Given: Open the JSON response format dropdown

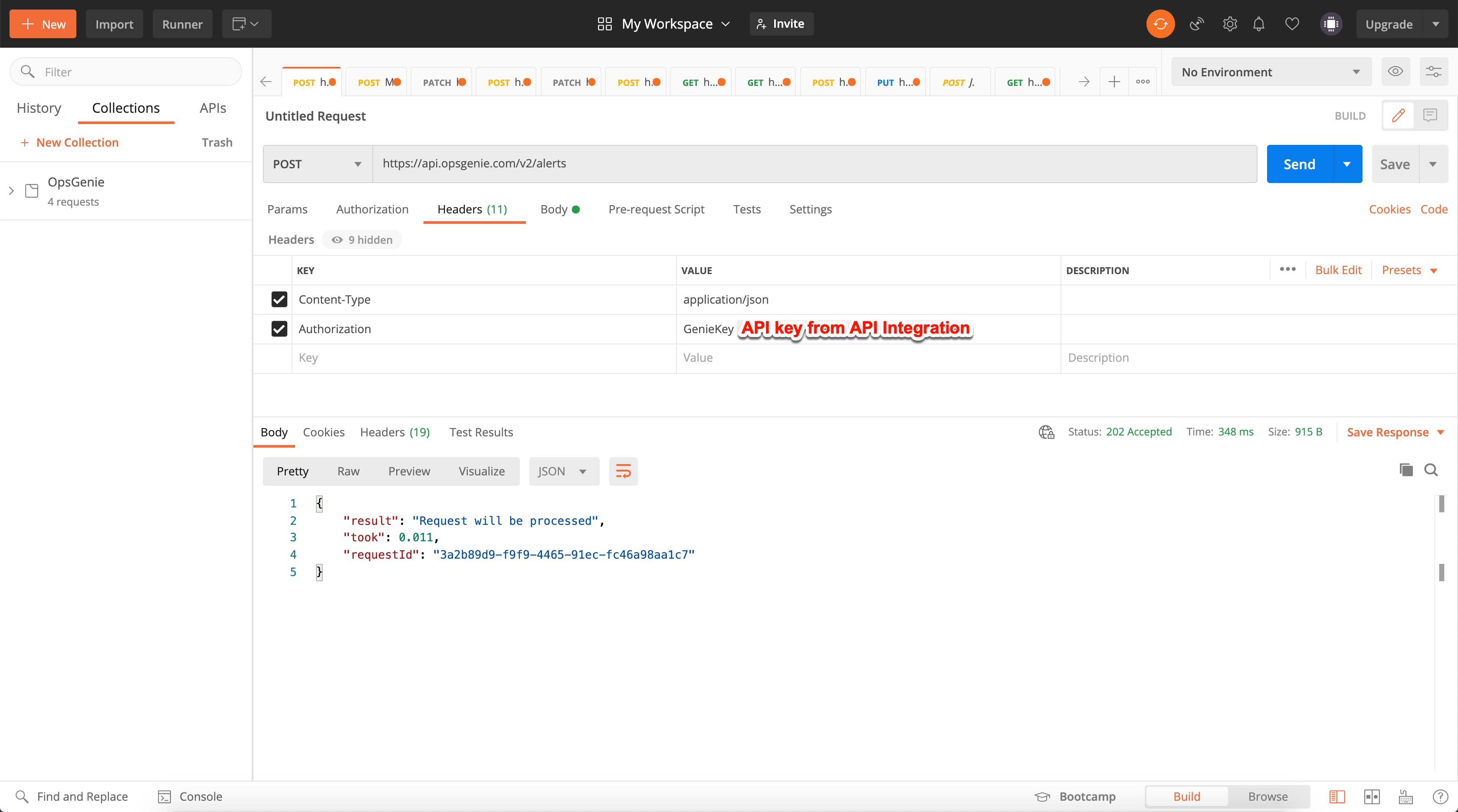Looking at the screenshot, I should pyautogui.click(x=563, y=471).
